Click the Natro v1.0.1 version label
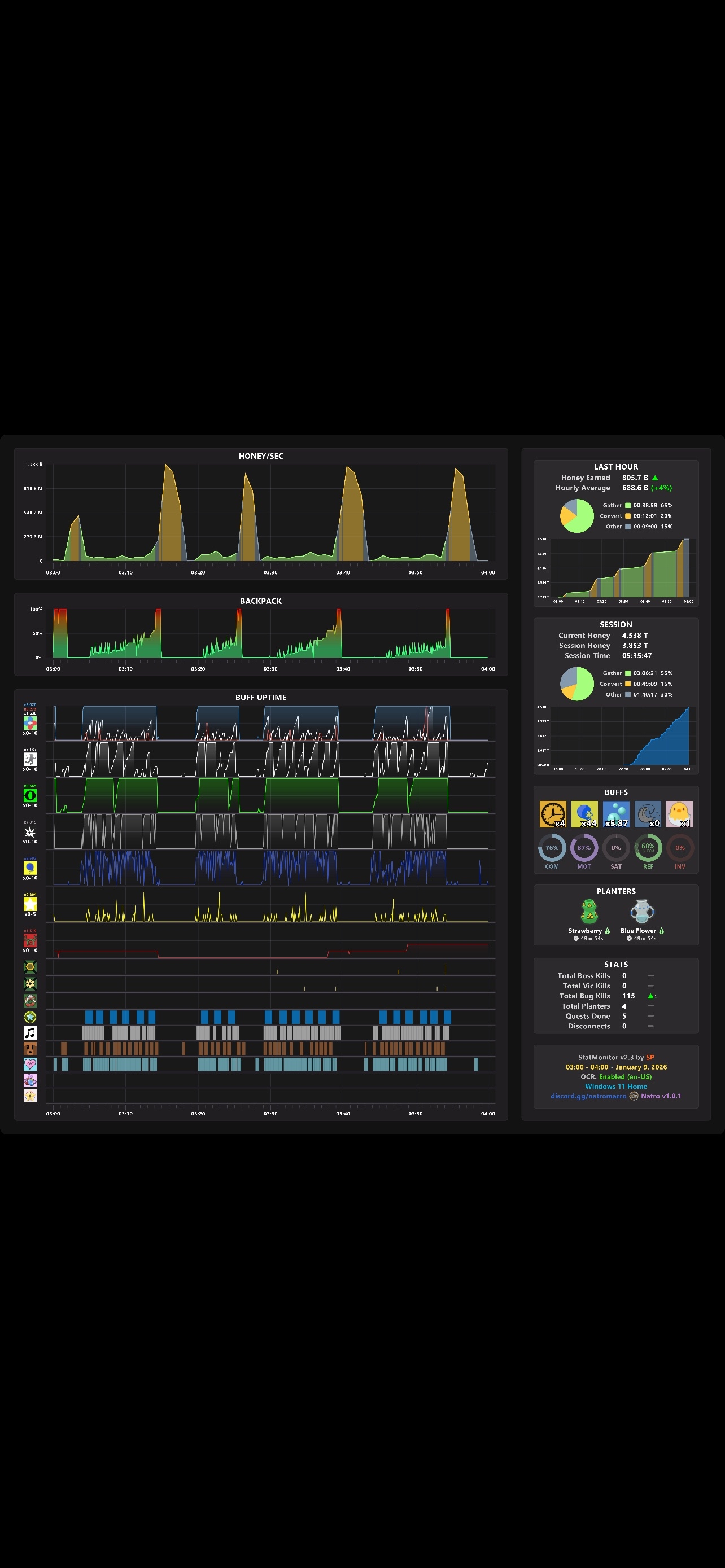This screenshot has height=1568, width=725. point(661,1096)
